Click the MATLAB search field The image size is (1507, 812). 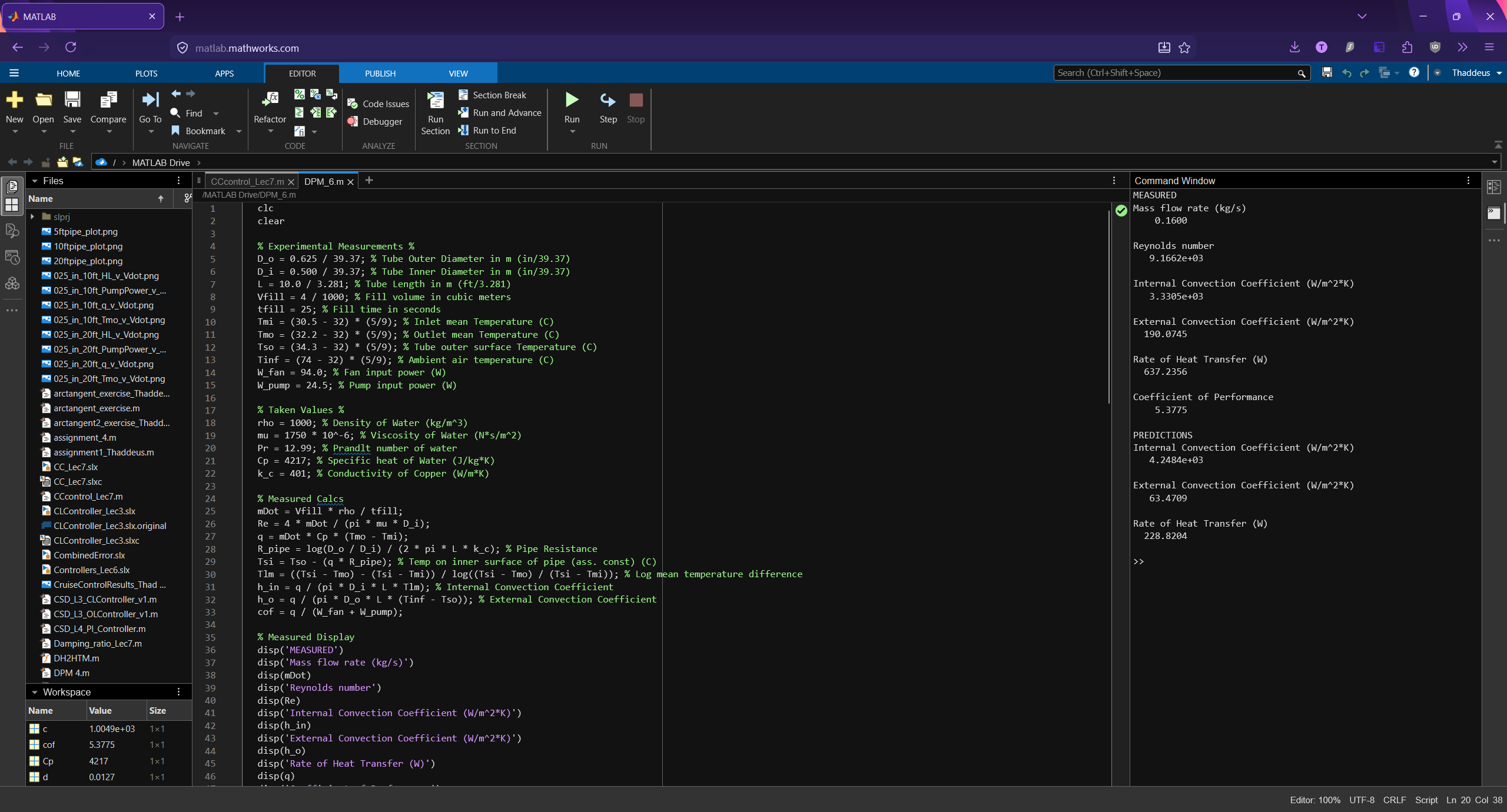pyautogui.click(x=1174, y=73)
